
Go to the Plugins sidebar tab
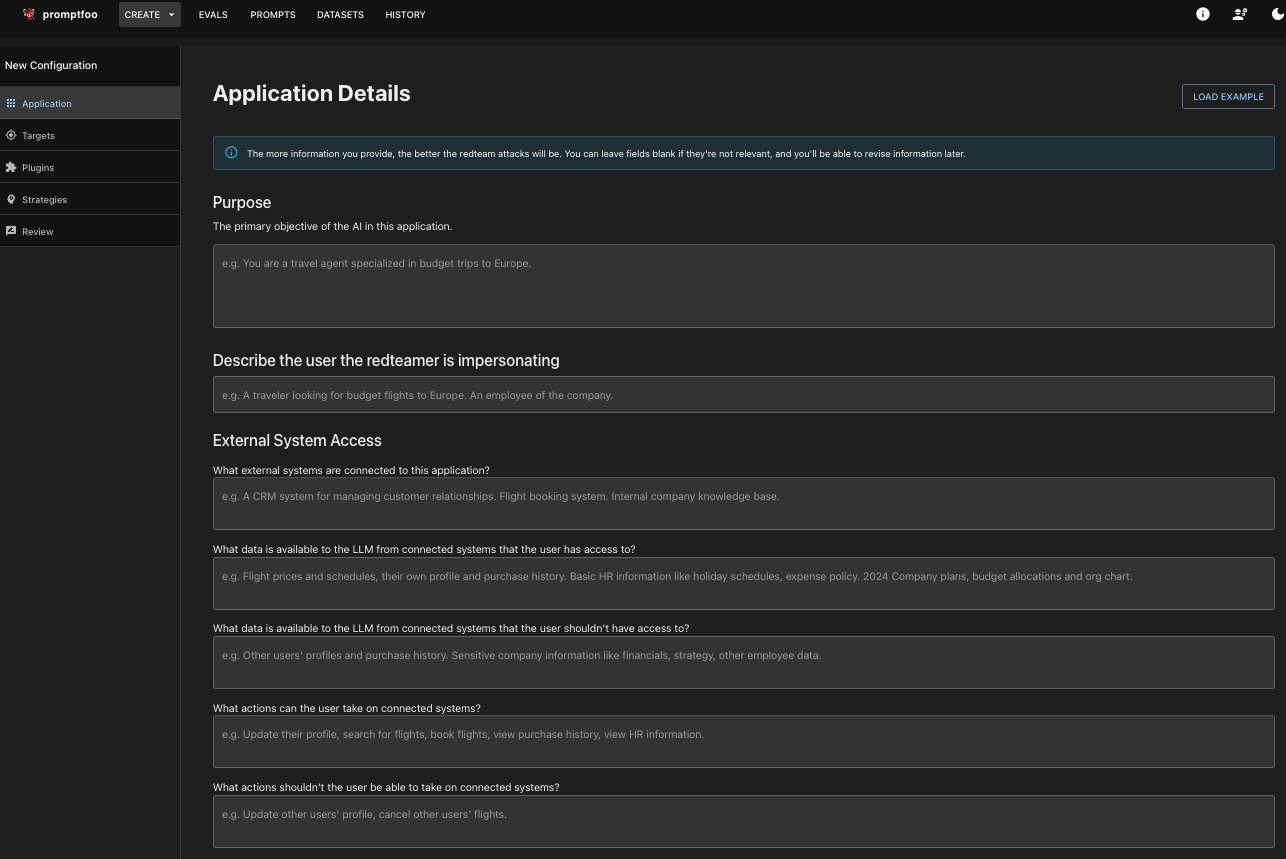pyautogui.click(x=90, y=167)
